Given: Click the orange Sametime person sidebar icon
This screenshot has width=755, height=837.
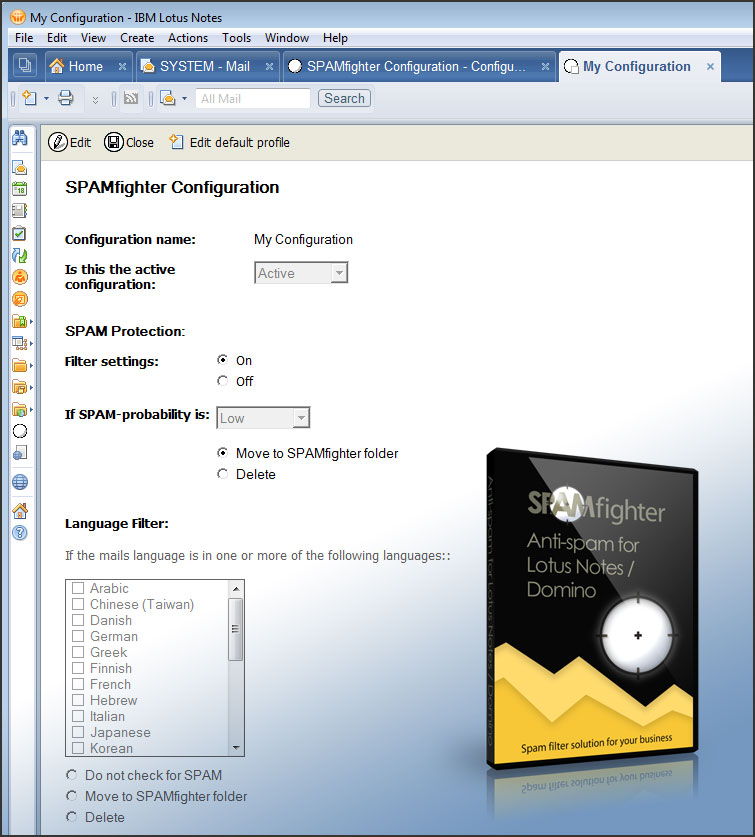Looking at the screenshot, I should pyautogui.click(x=20, y=277).
